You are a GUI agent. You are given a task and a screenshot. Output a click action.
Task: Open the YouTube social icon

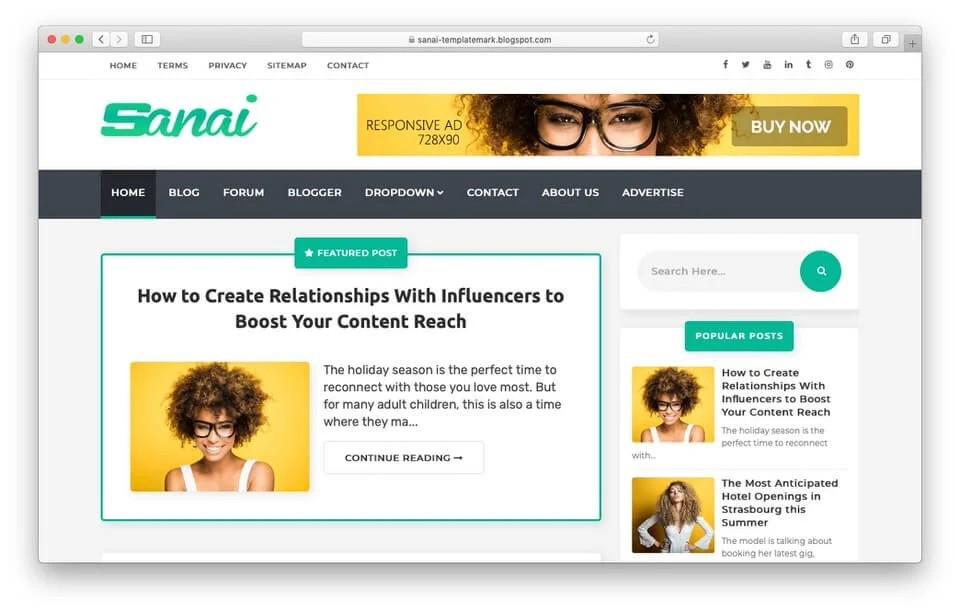tap(767, 65)
